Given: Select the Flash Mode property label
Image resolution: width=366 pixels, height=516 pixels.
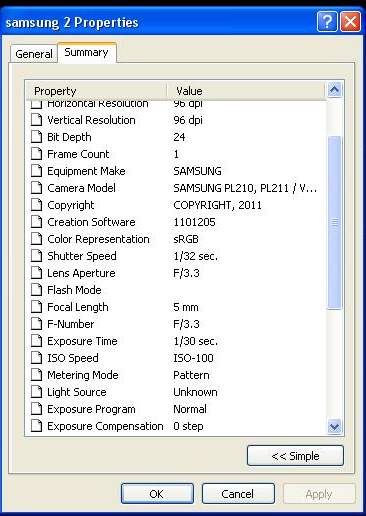Looking at the screenshot, I should pos(74,290).
